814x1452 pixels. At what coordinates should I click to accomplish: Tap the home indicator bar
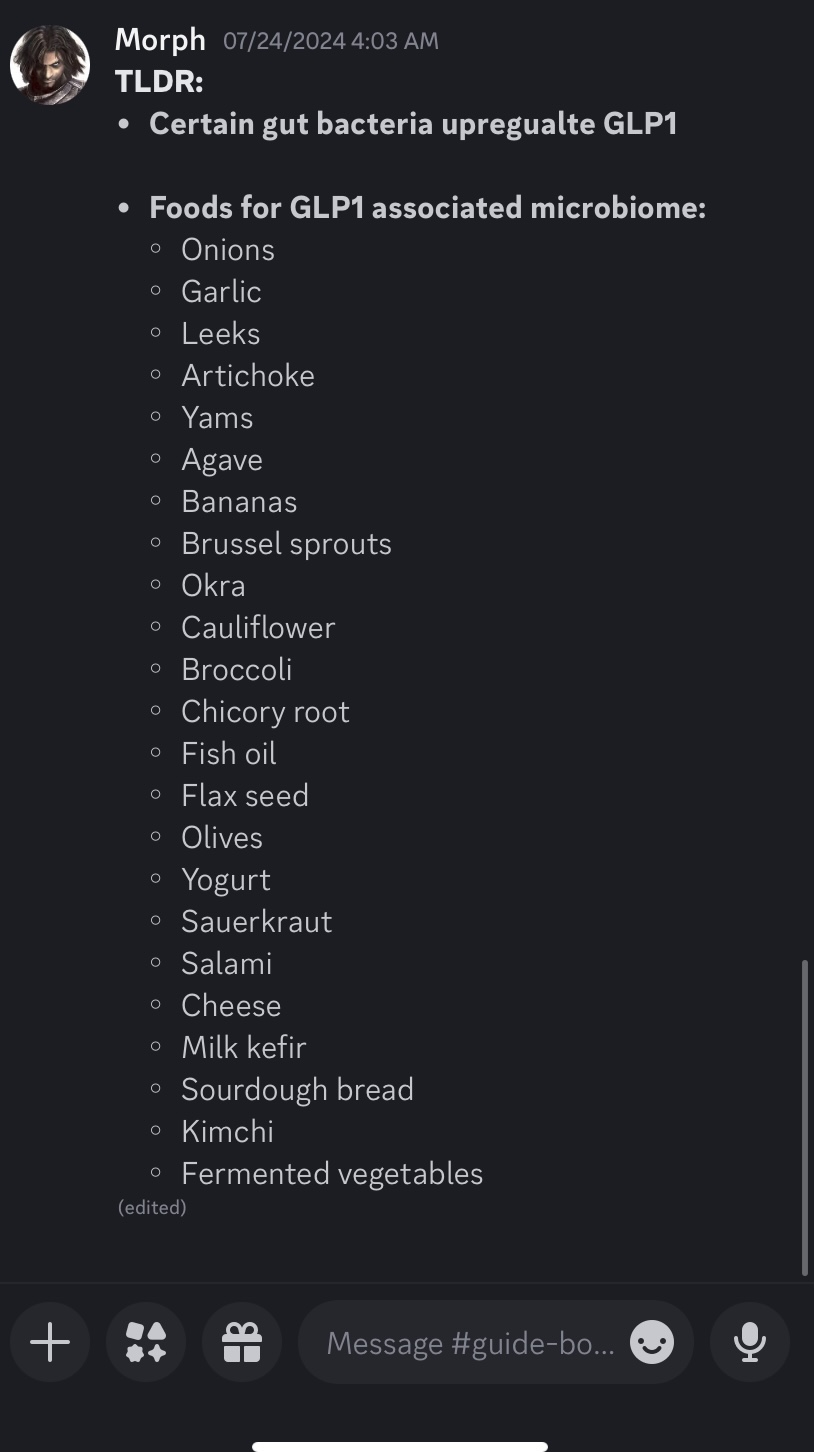click(400, 1445)
